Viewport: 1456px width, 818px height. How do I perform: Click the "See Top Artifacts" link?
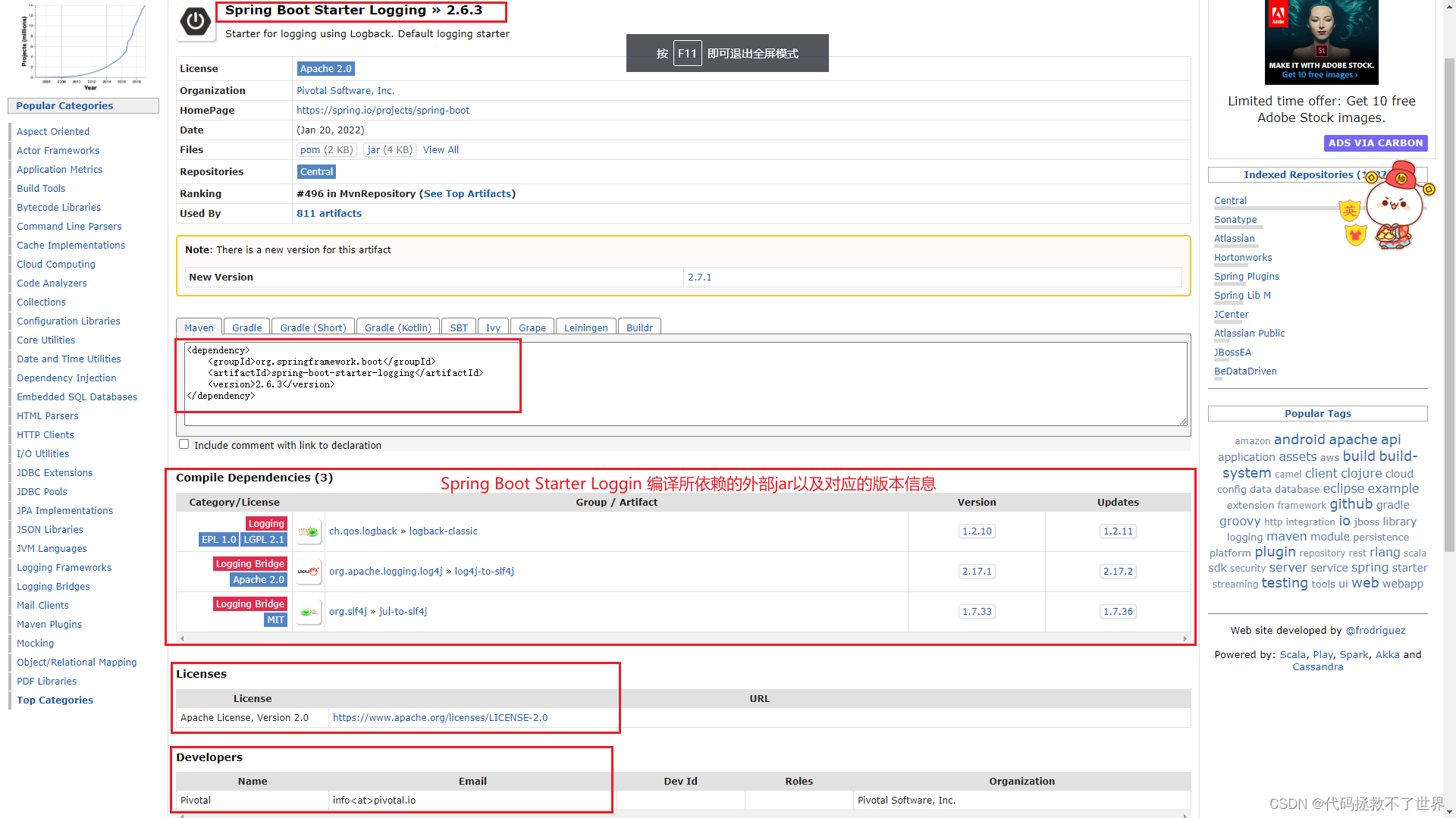466,193
